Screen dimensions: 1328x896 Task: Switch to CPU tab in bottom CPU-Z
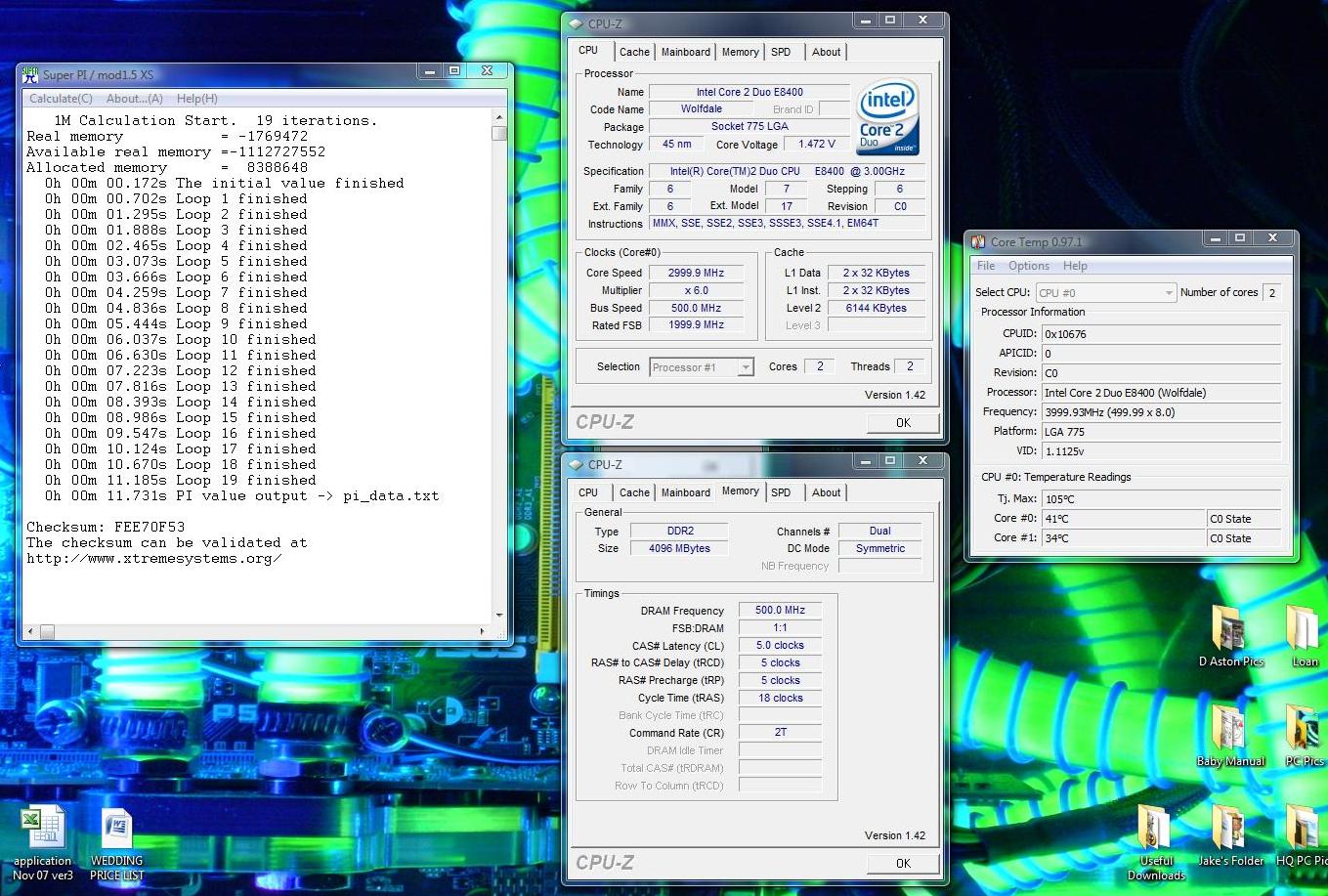[x=588, y=492]
